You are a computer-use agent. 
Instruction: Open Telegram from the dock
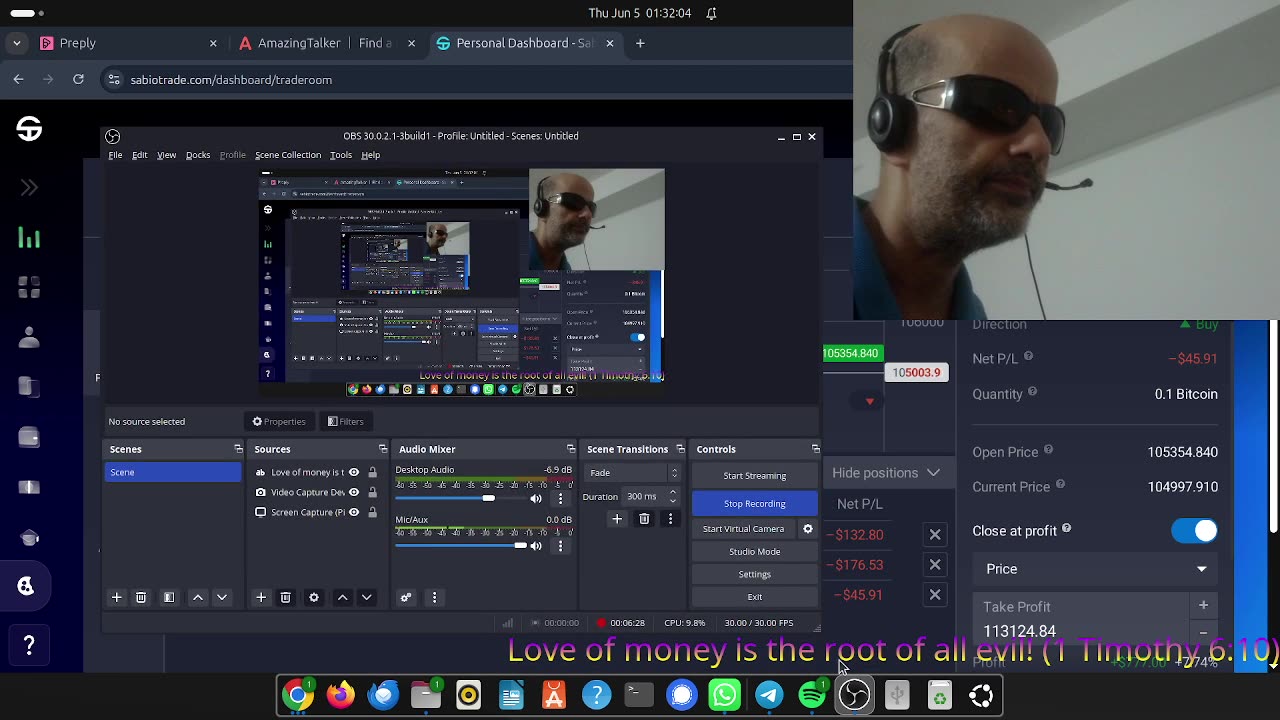(769, 695)
